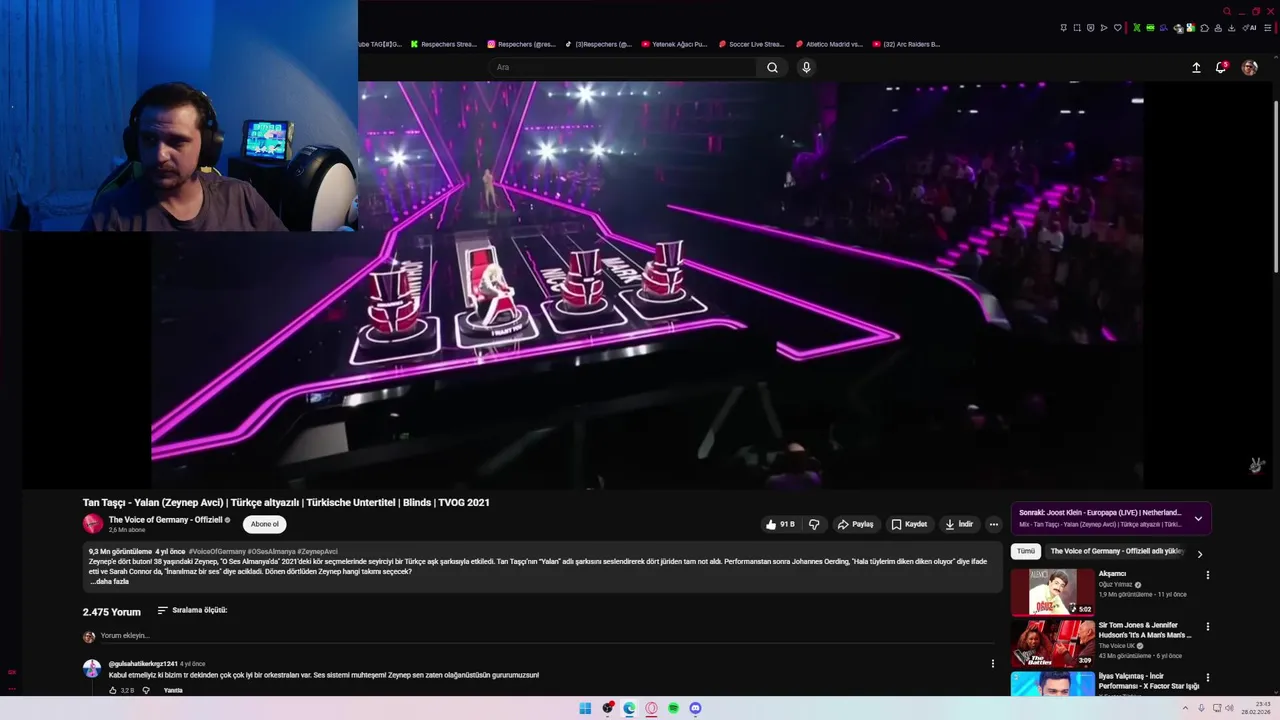1280x720 pixels.
Task: Click the browser ad-blocker shield icon
Action: (1090, 28)
